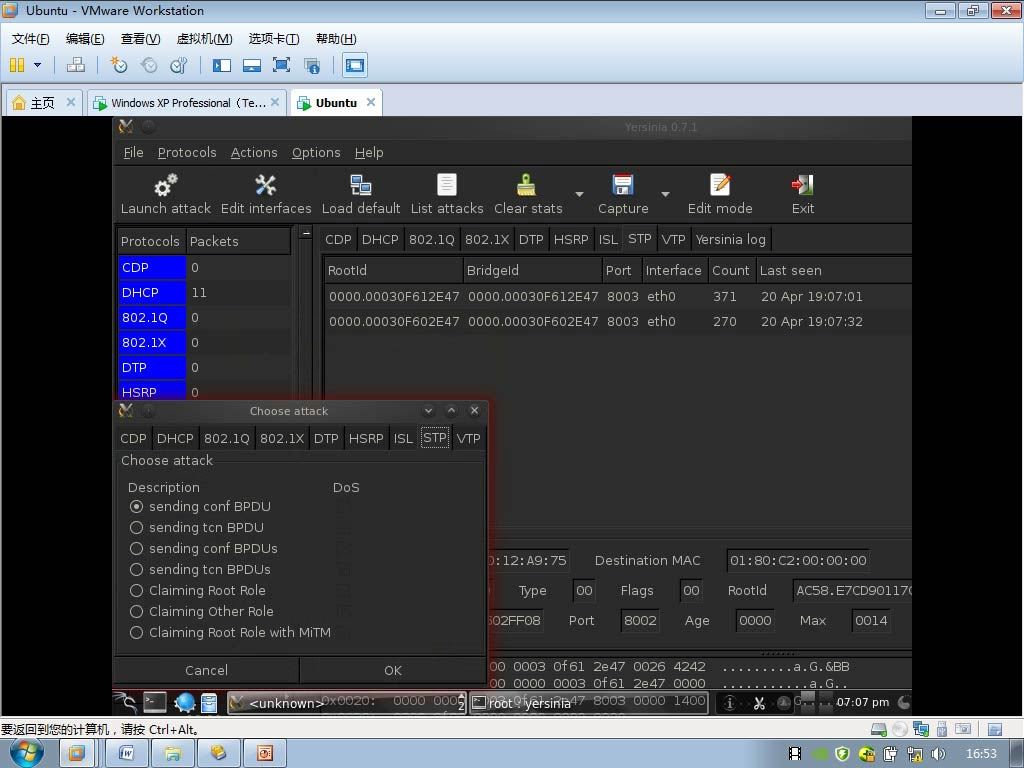Collapse the protocols panel minus button

[305, 233]
